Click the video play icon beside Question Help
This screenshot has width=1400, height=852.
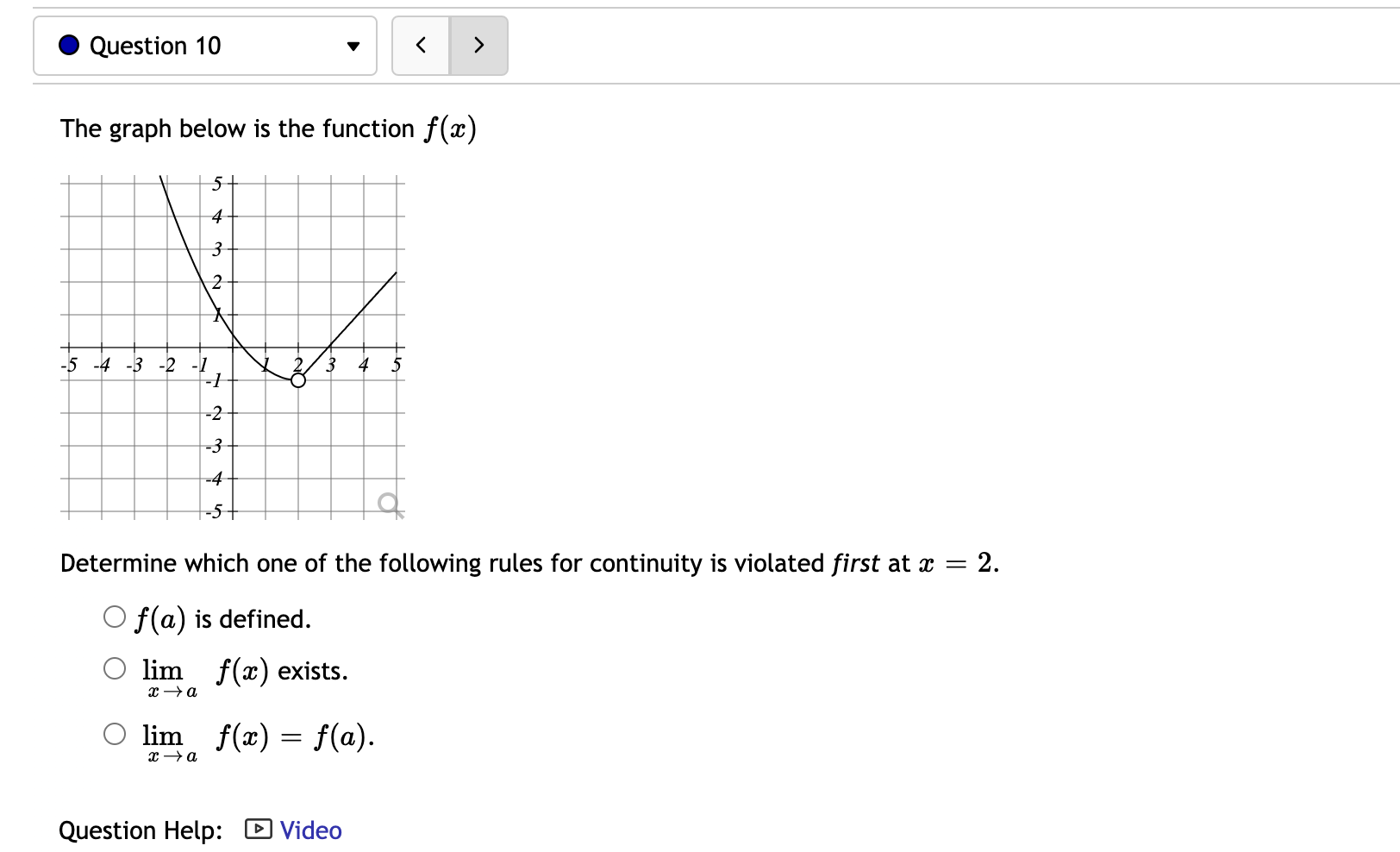[258, 830]
